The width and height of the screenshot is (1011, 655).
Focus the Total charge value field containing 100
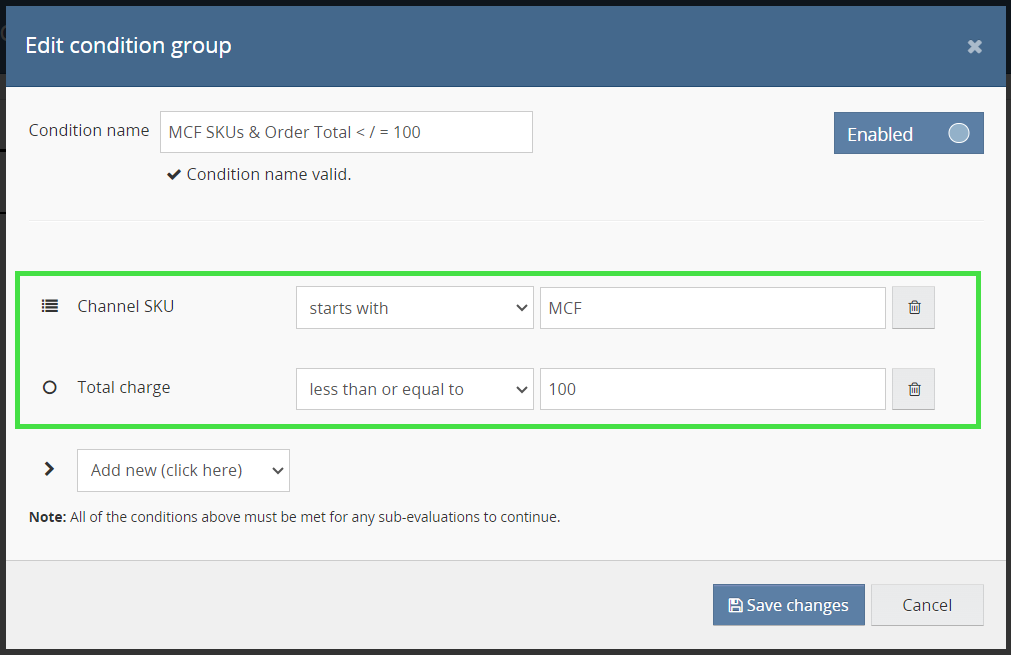[x=712, y=389]
